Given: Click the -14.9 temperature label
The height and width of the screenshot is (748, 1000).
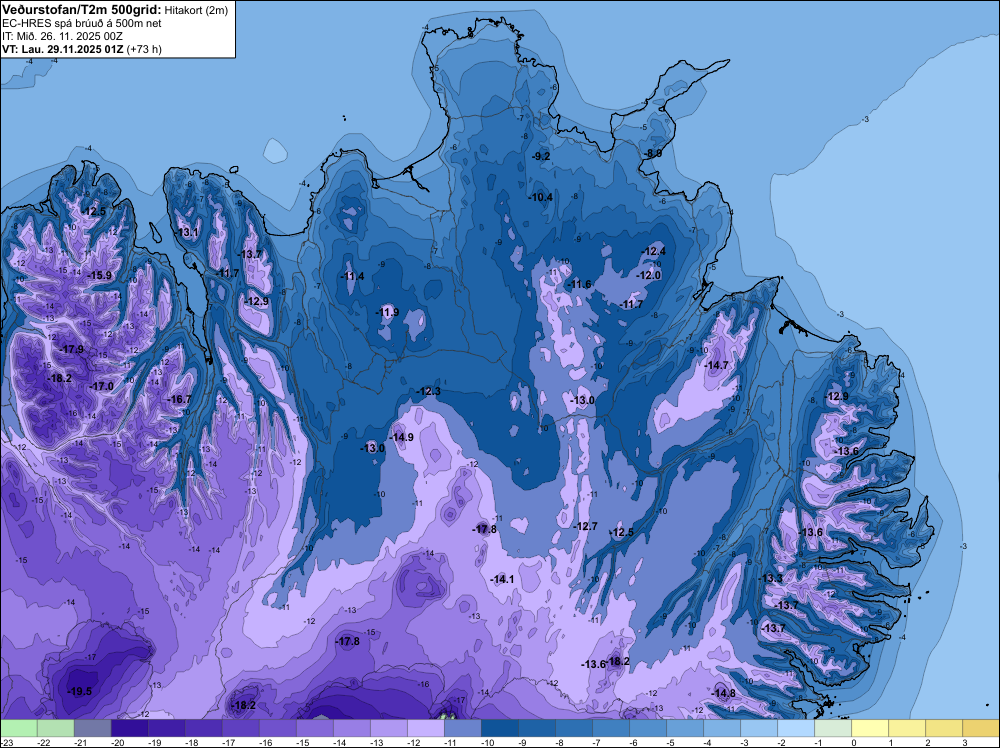Looking at the screenshot, I should pos(402,437).
